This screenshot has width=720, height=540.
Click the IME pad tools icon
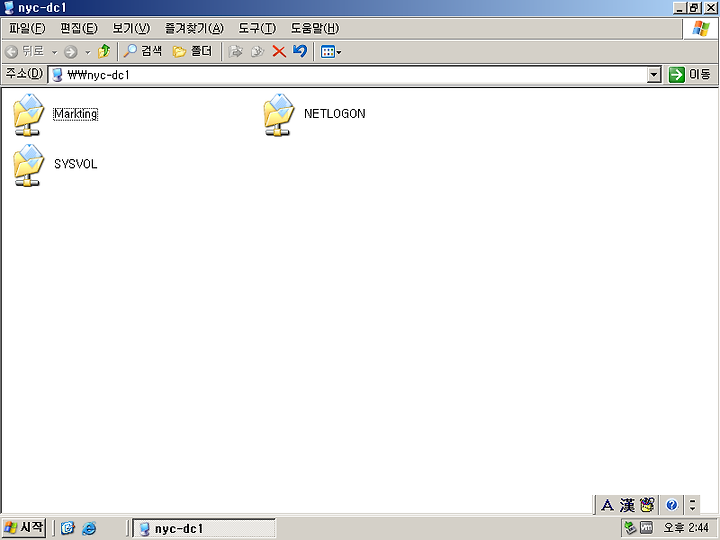tap(647, 505)
